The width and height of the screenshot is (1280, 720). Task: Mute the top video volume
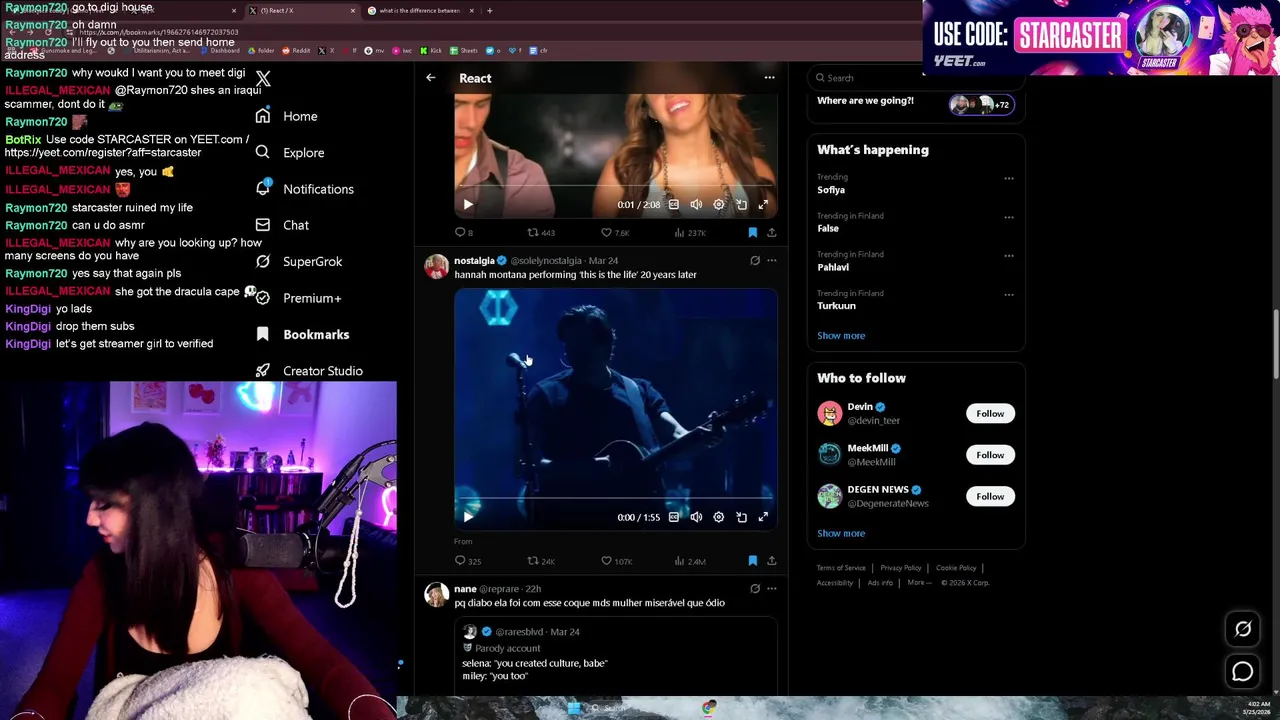[x=696, y=204]
